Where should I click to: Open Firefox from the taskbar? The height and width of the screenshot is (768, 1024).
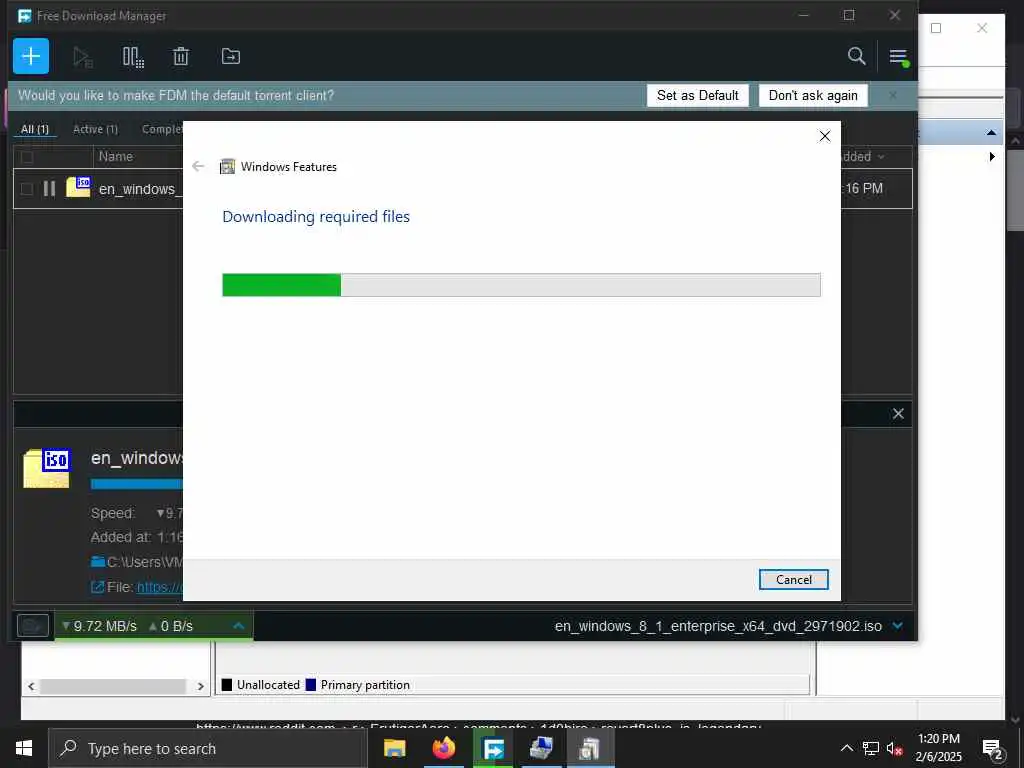pyautogui.click(x=443, y=748)
